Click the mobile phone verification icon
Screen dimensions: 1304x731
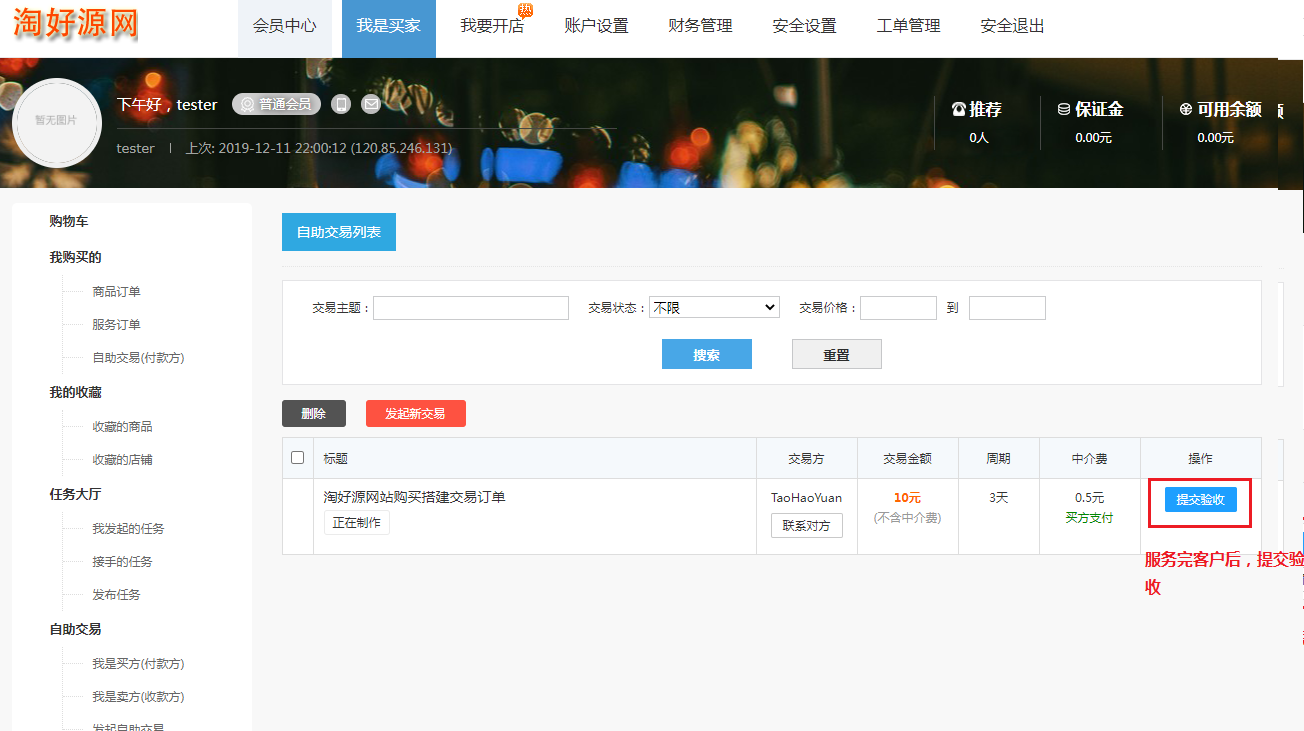click(x=342, y=104)
